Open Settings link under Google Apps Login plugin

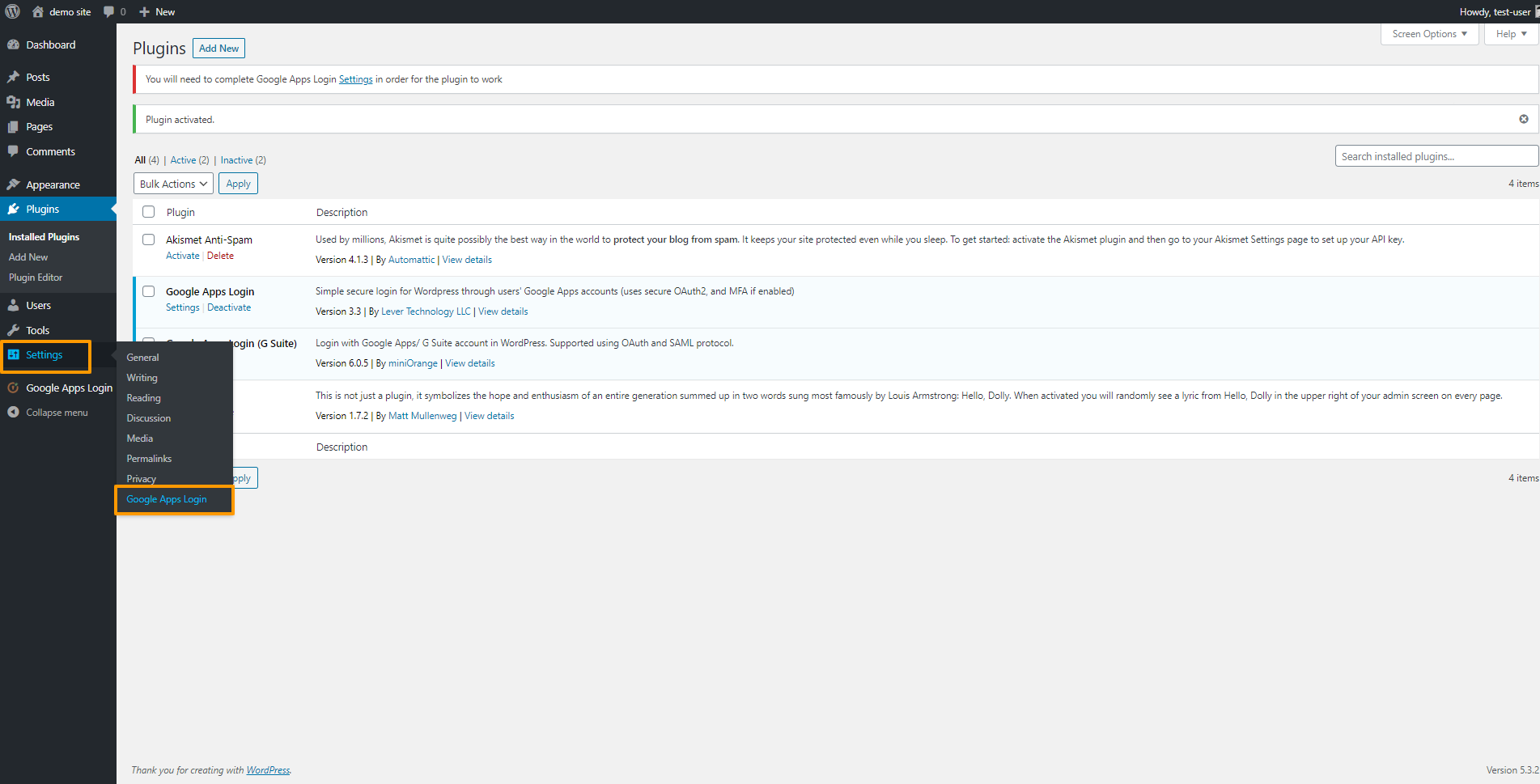[x=182, y=307]
